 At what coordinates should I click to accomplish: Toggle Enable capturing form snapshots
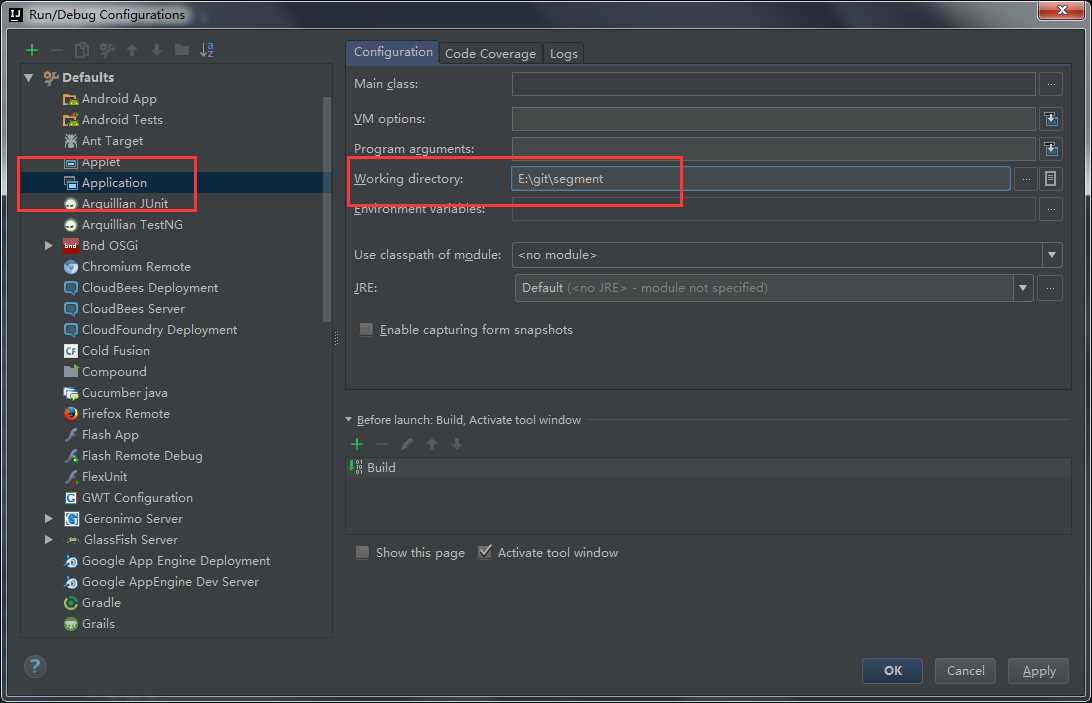(366, 330)
